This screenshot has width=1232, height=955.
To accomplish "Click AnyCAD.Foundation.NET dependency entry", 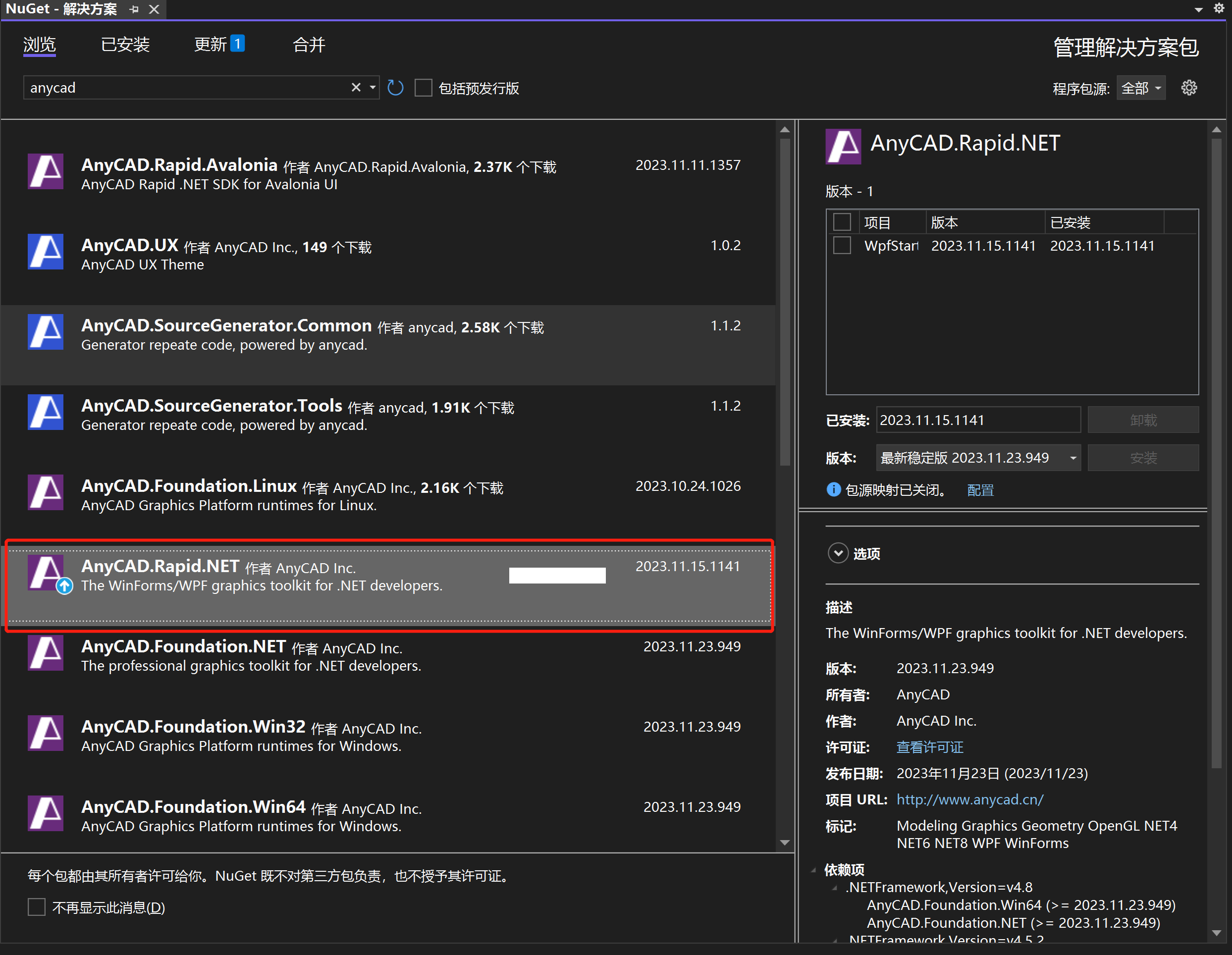I will point(1014,923).
